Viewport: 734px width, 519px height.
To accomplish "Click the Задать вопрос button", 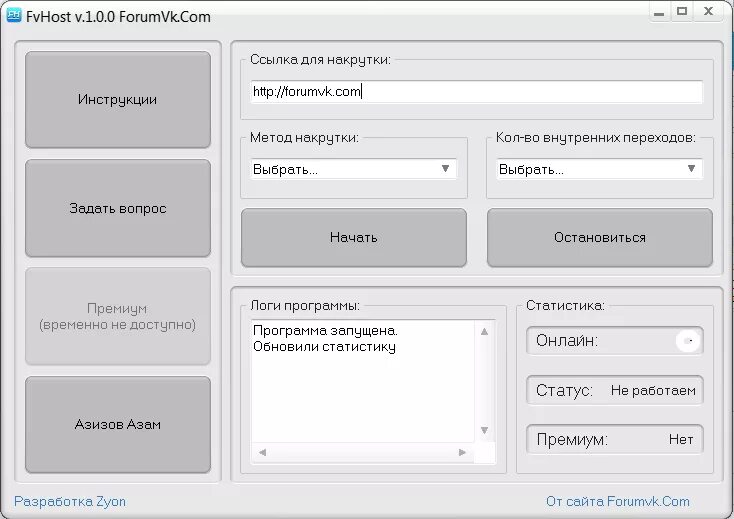I will coord(117,208).
